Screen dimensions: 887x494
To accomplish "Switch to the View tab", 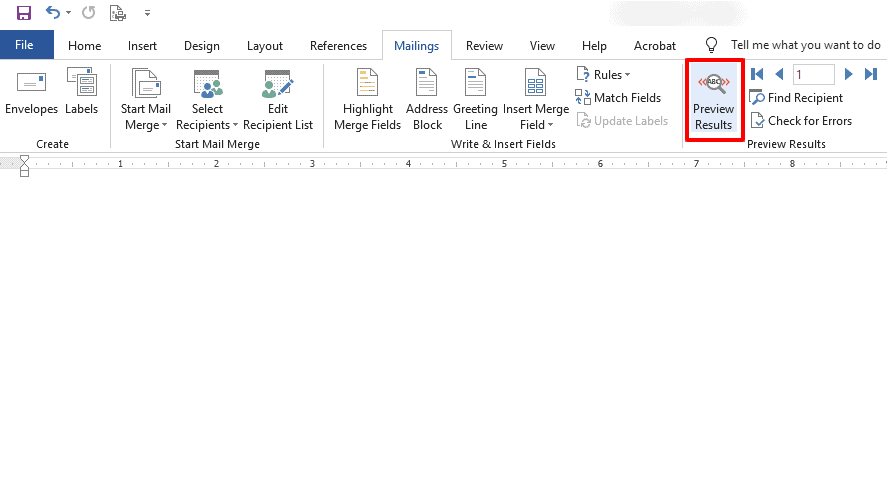I will pyautogui.click(x=542, y=46).
